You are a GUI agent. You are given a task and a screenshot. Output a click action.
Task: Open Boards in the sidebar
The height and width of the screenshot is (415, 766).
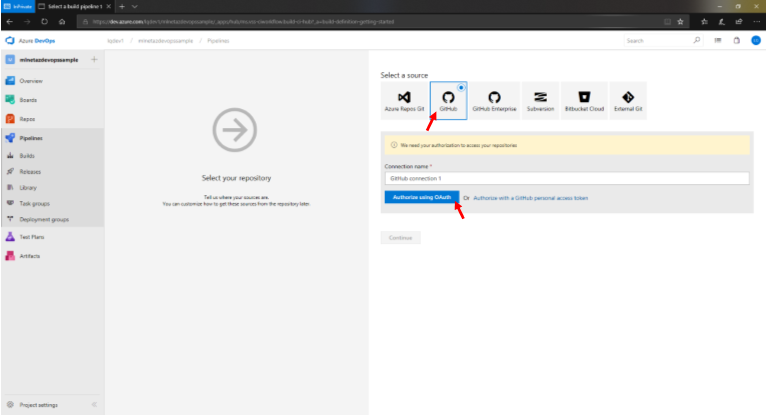pos(30,99)
